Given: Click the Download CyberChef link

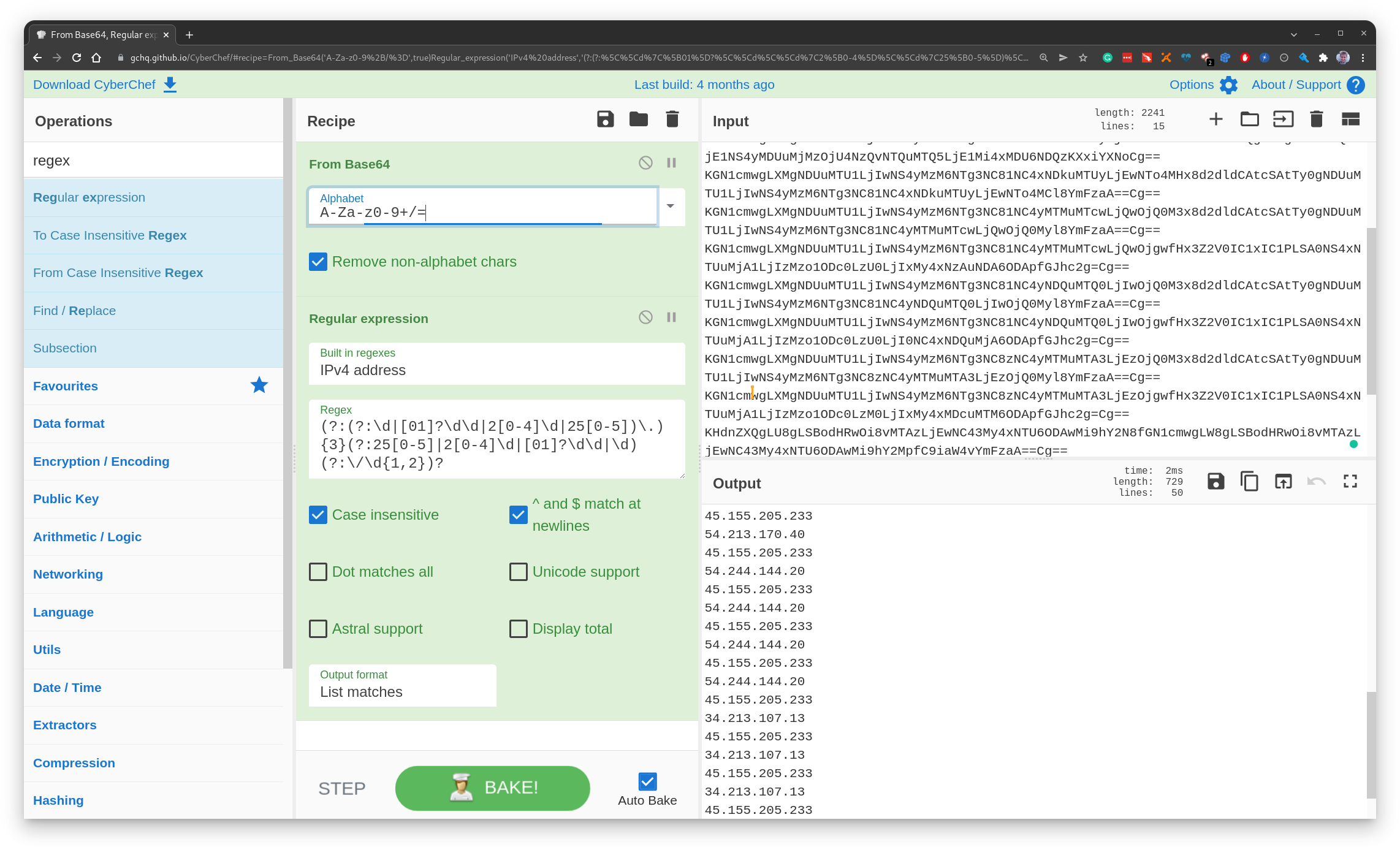Looking at the screenshot, I should [x=94, y=85].
